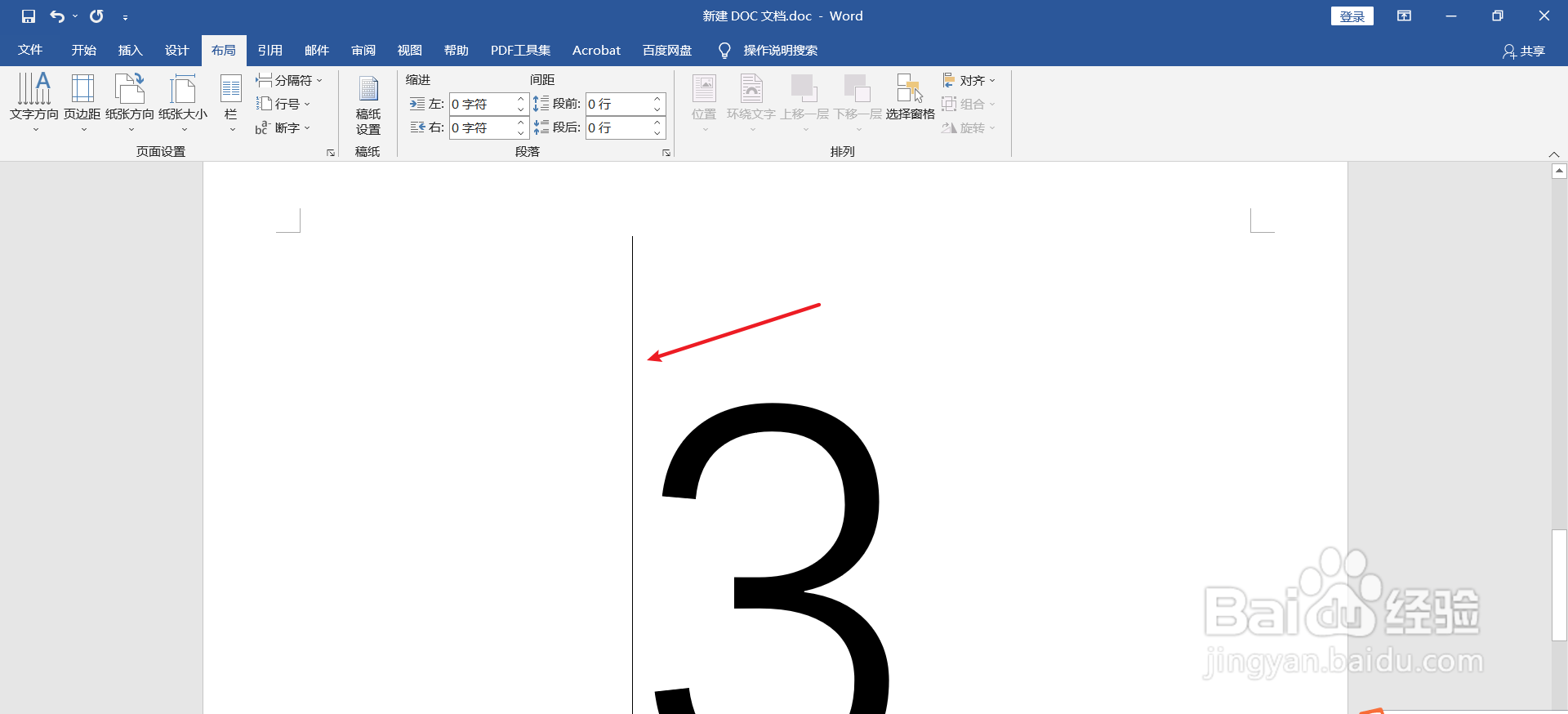Viewport: 1568px width, 714px height.
Task: Click the 操作说明搜索 search box
Action: pyautogui.click(x=781, y=51)
